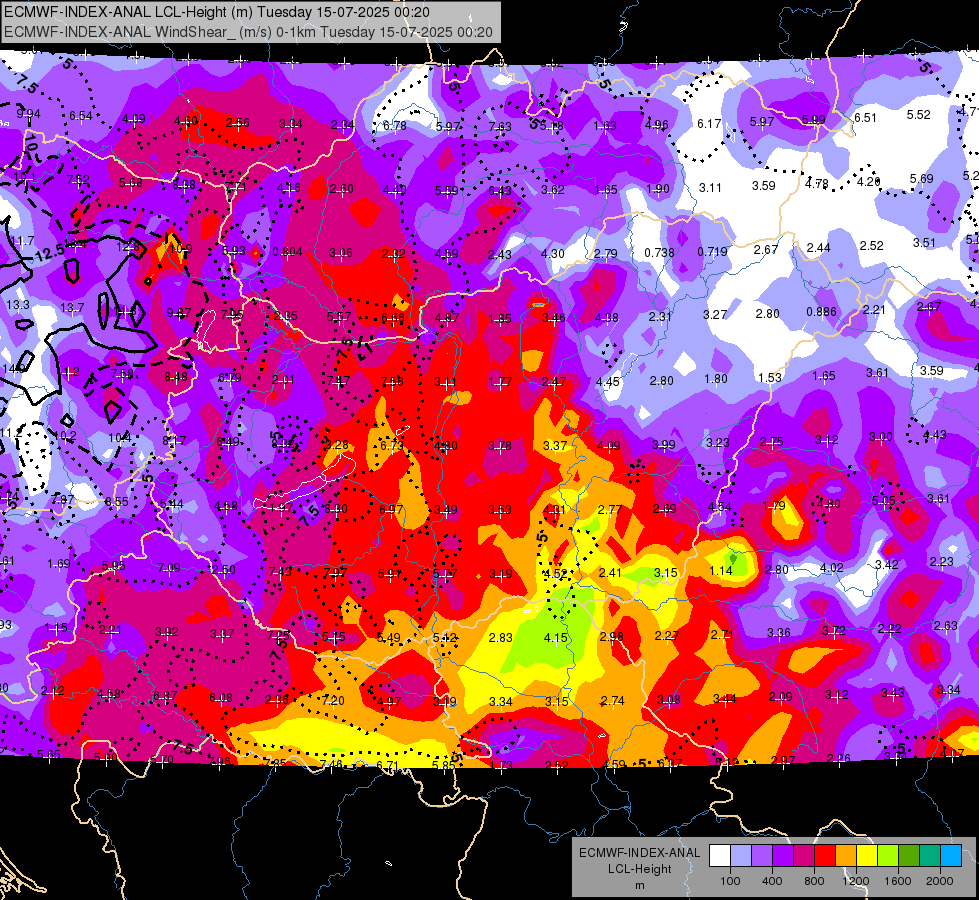The width and height of the screenshot is (979, 900).
Task: Click the wind shear value 0.804
Action: pyautogui.click(x=288, y=252)
